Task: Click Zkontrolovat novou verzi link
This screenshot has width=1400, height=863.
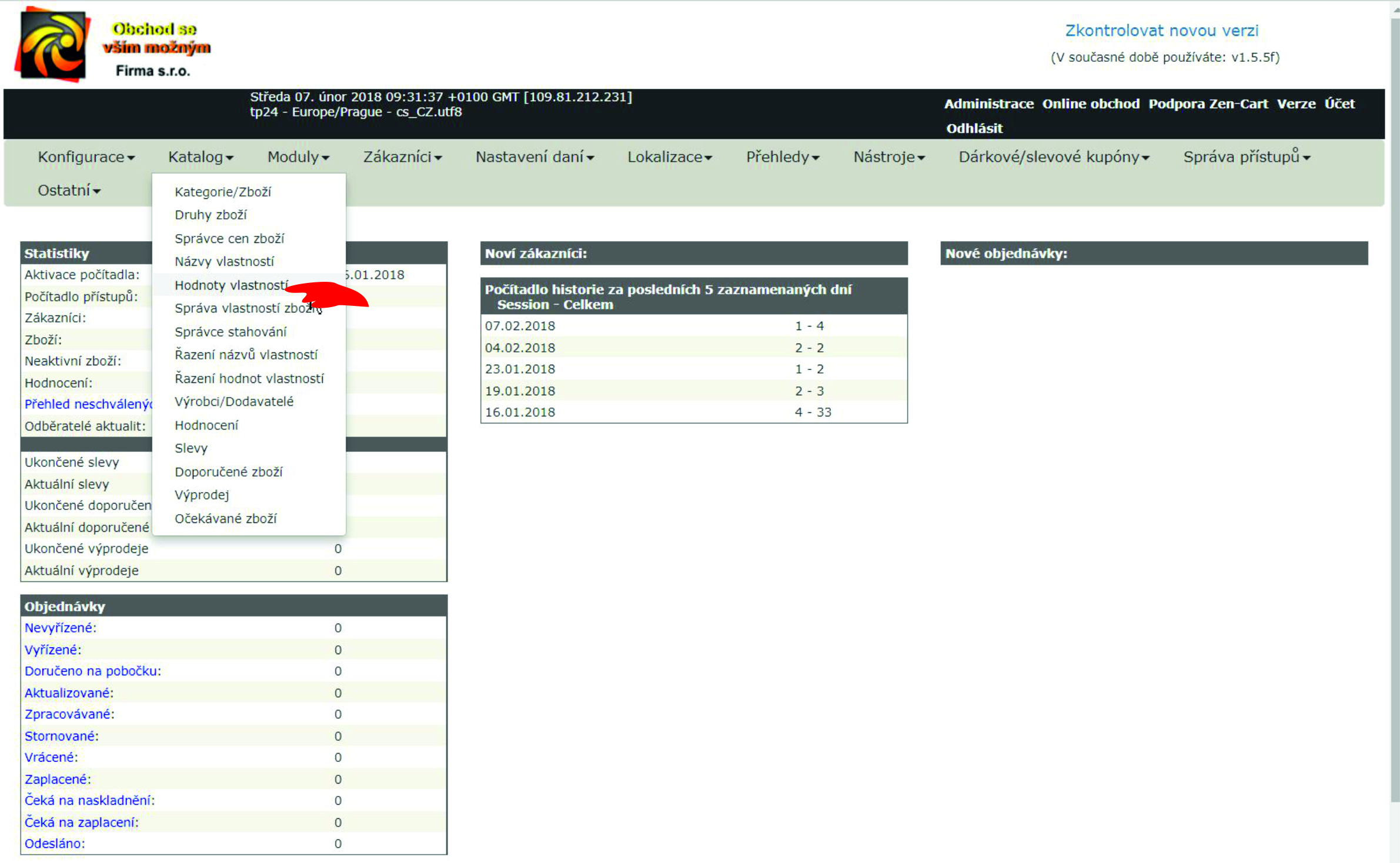Action: pyautogui.click(x=1161, y=31)
